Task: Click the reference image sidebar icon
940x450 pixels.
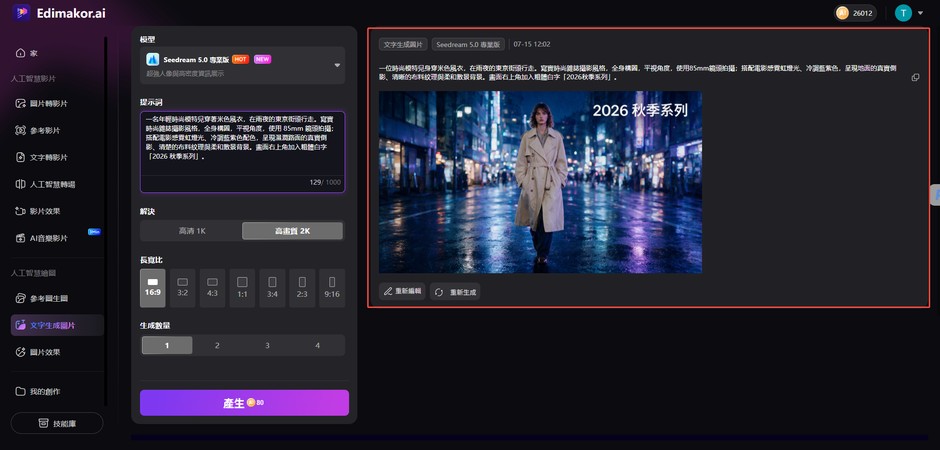Action: tap(20, 298)
